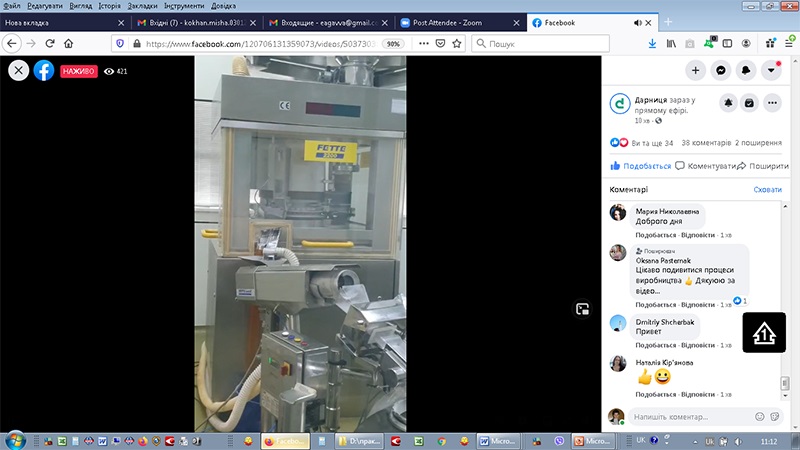Image resolution: width=800 pixels, height=450 pixels.
Task: Open the emoji picker in comment box
Action: (x=760, y=417)
